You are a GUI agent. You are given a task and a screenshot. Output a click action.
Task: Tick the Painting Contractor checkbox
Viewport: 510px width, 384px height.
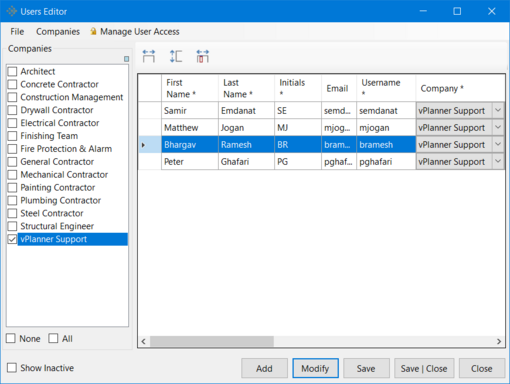(12, 187)
